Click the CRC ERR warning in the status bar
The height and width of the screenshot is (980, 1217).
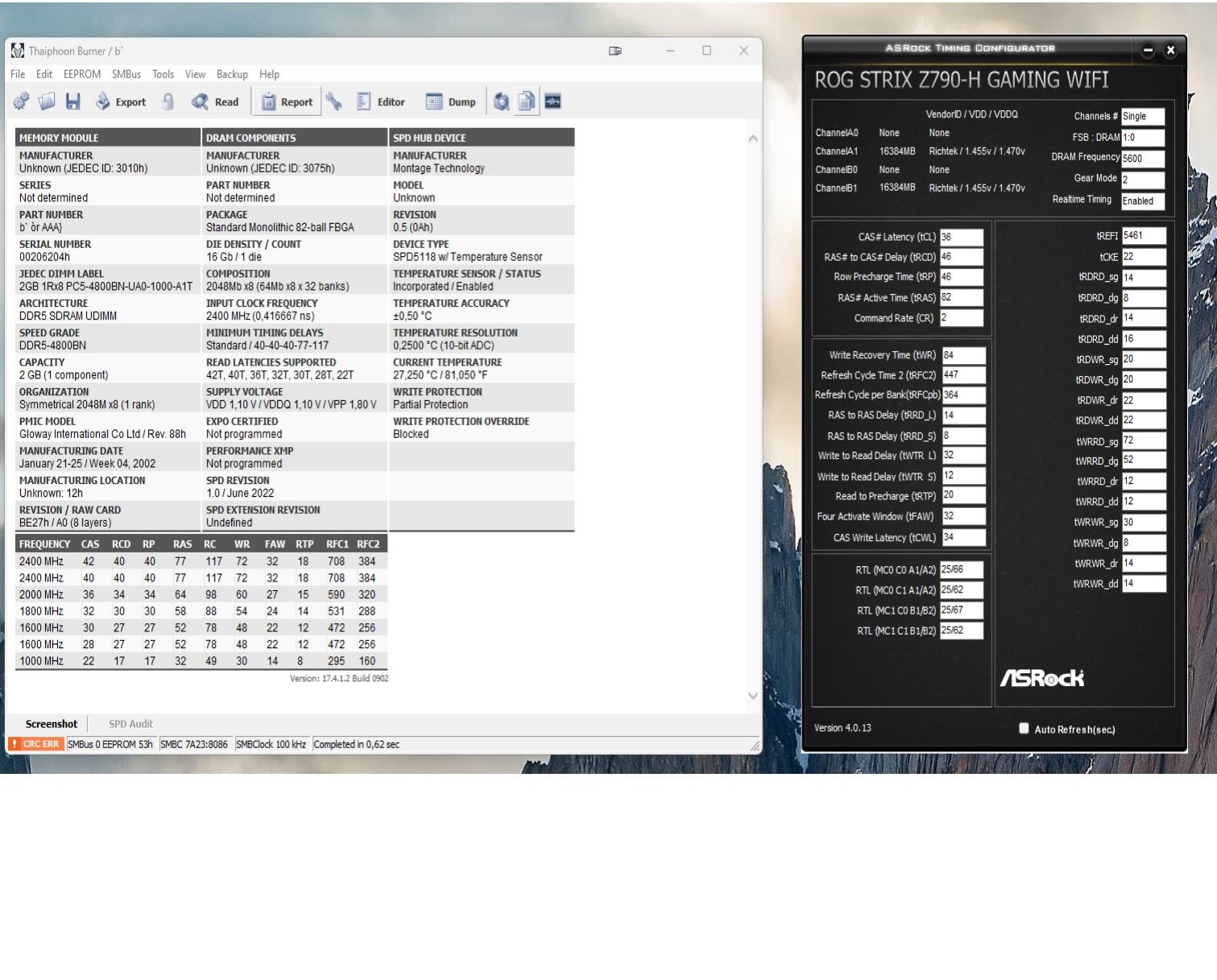point(35,744)
